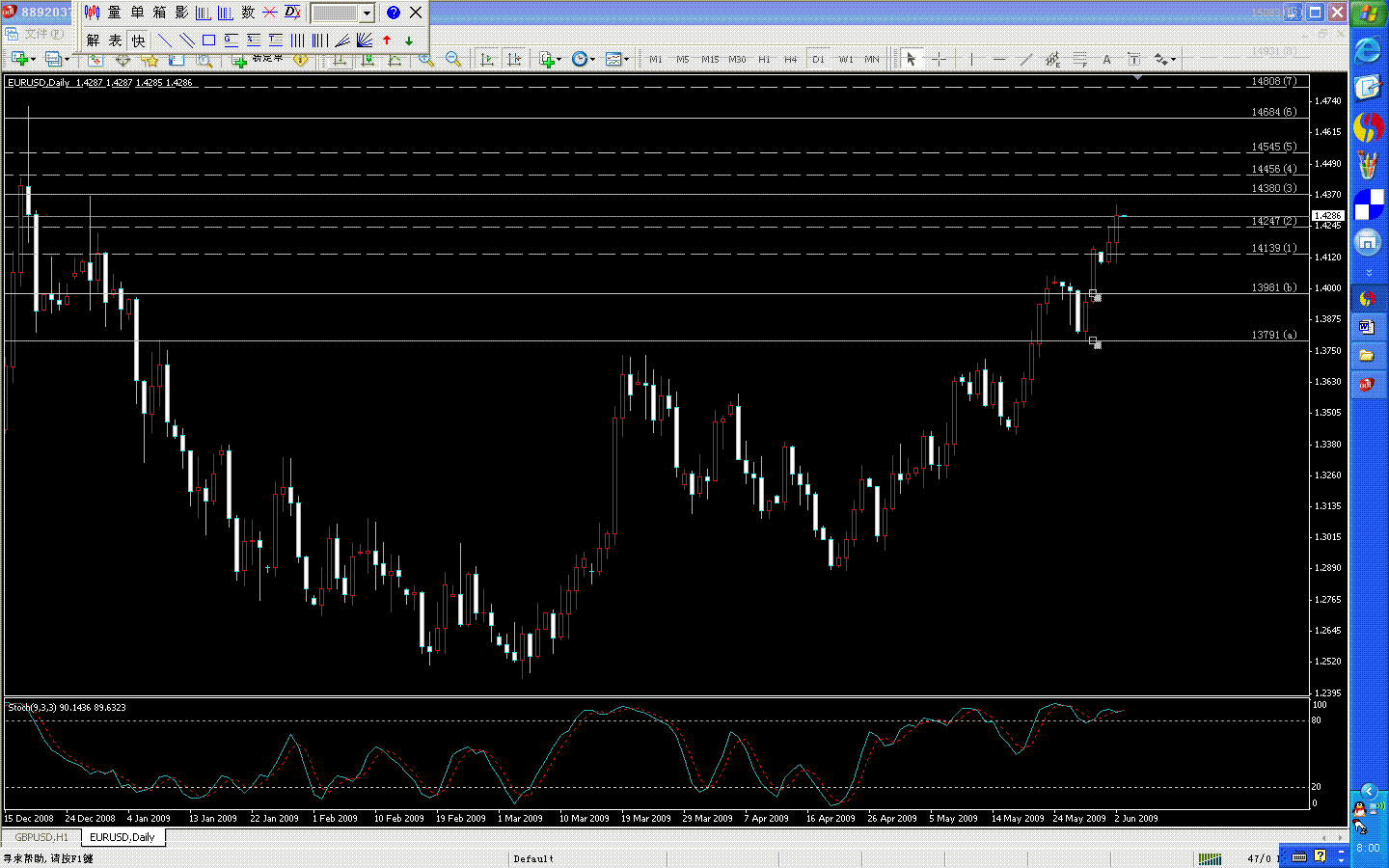Toggle chart shift
Viewport: 1389px width, 868px height.
click(x=514, y=60)
